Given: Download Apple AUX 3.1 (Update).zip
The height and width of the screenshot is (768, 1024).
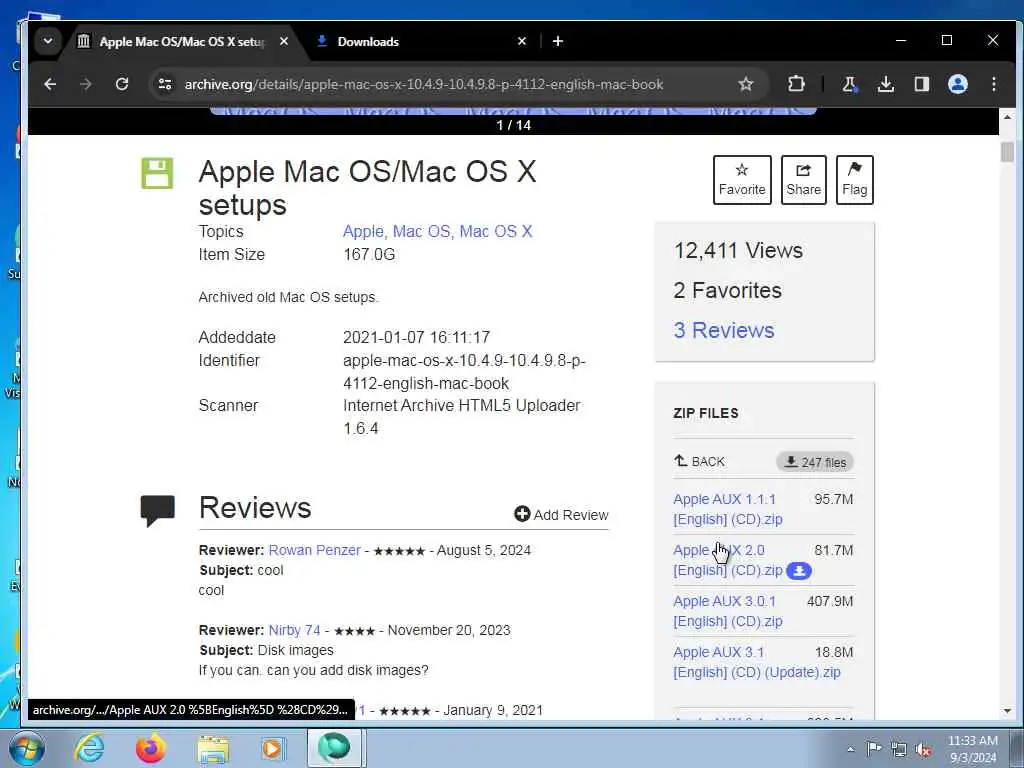Looking at the screenshot, I should (x=756, y=662).
